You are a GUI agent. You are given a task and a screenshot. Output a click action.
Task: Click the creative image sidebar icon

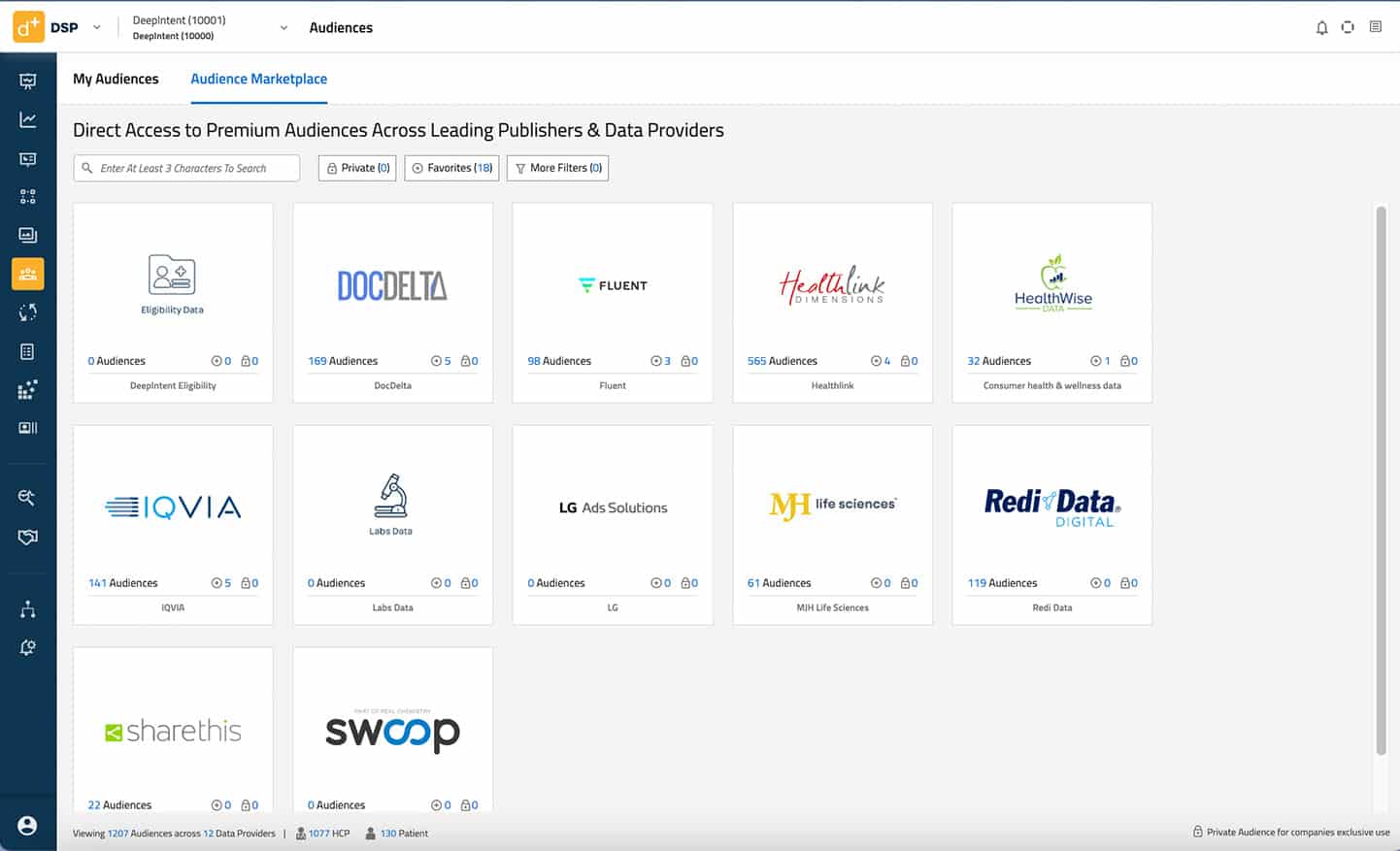pyautogui.click(x=27, y=235)
